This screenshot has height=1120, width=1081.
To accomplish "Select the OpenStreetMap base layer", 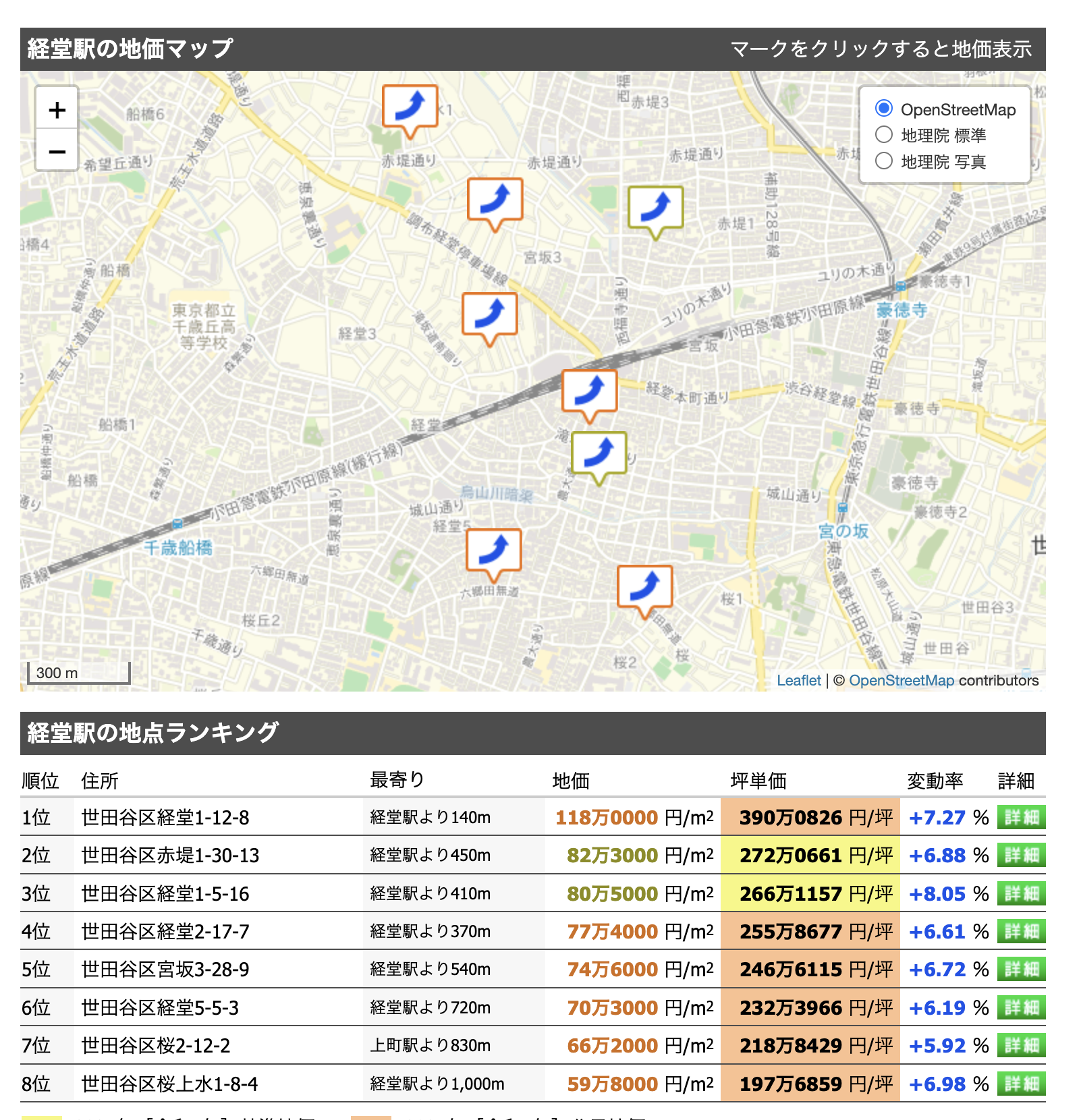I will point(883,109).
